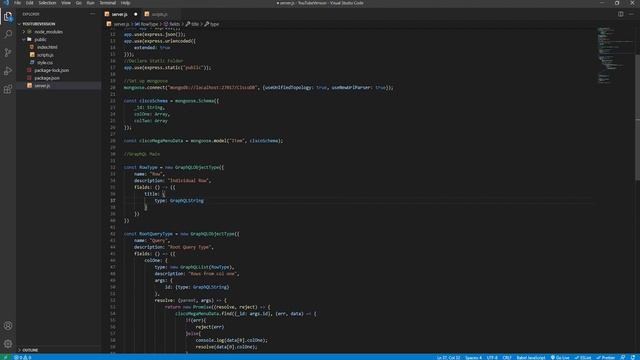Open notifications bell in status bar
This screenshot has height=360, width=640.
(x=633, y=357)
